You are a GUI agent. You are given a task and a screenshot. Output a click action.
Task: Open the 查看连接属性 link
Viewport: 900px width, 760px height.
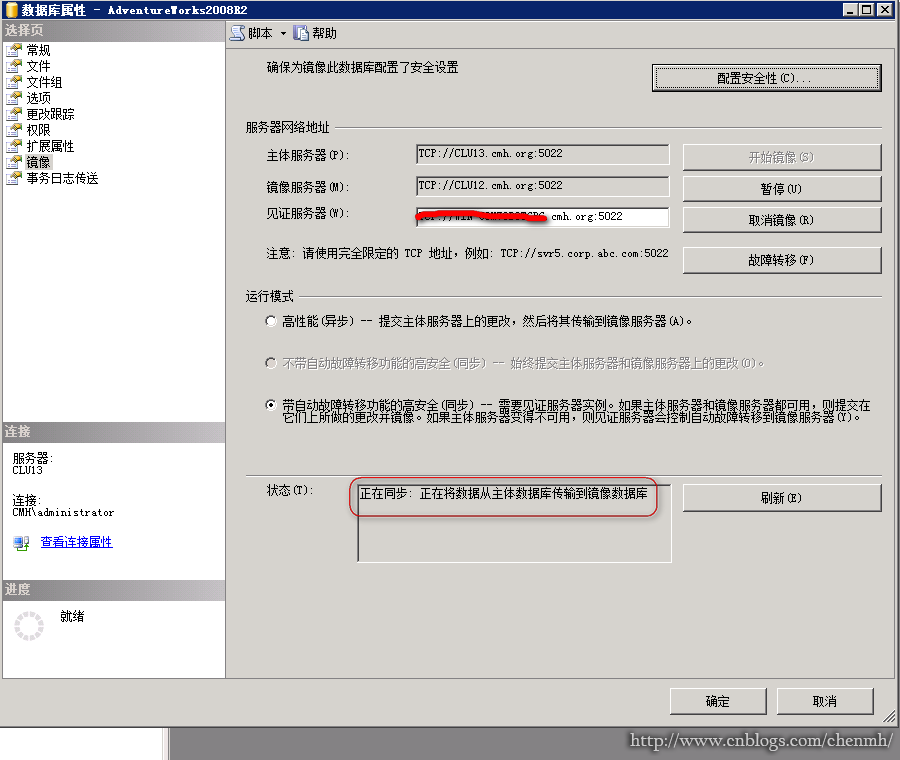click(76, 542)
